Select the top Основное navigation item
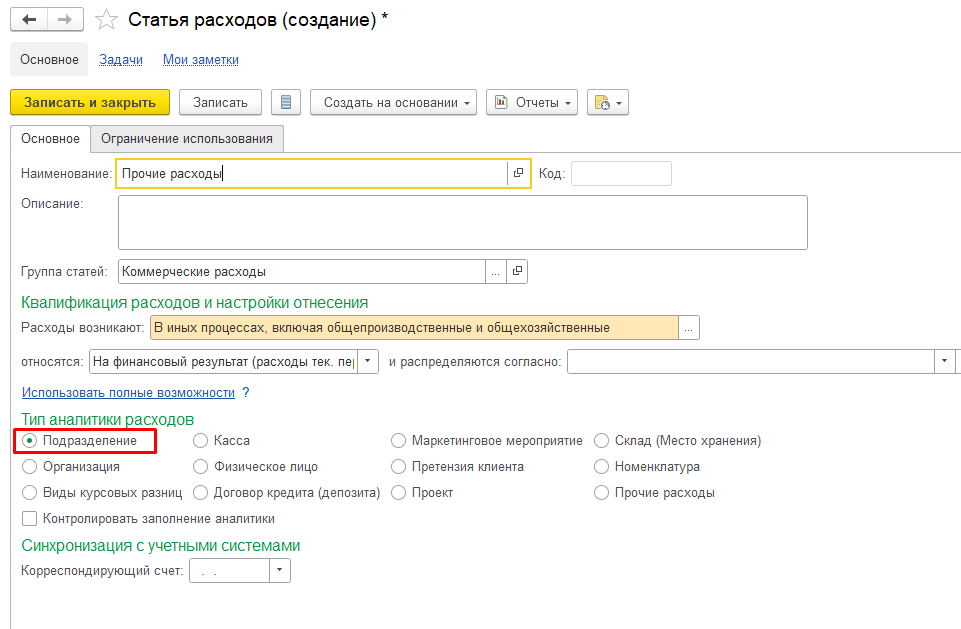Image resolution: width=961 pixels, height=629 pixels. point(49,59)
